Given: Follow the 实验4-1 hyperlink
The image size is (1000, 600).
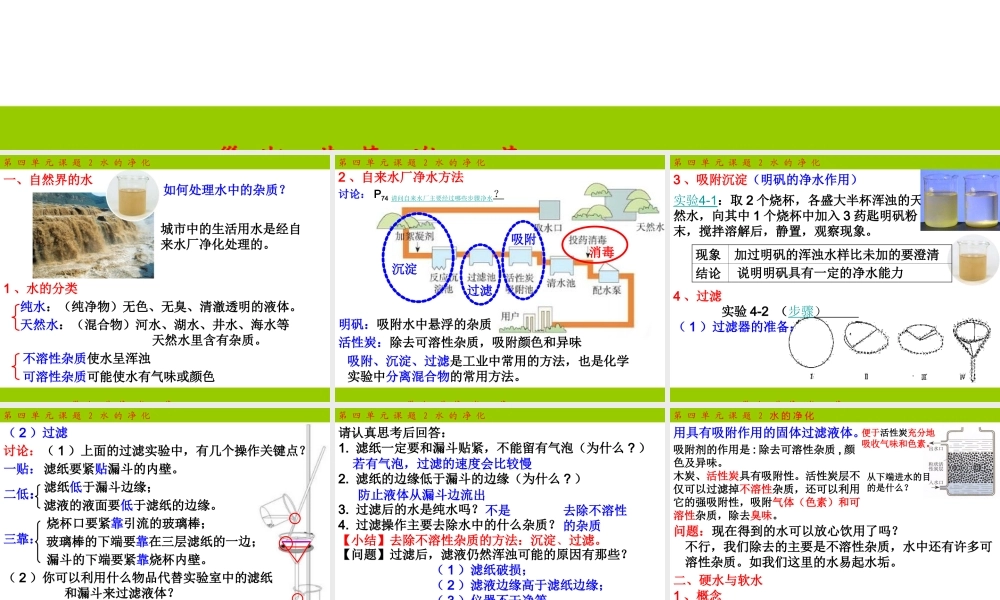Looking at the screenshot, I should click(x=695, y=200).
